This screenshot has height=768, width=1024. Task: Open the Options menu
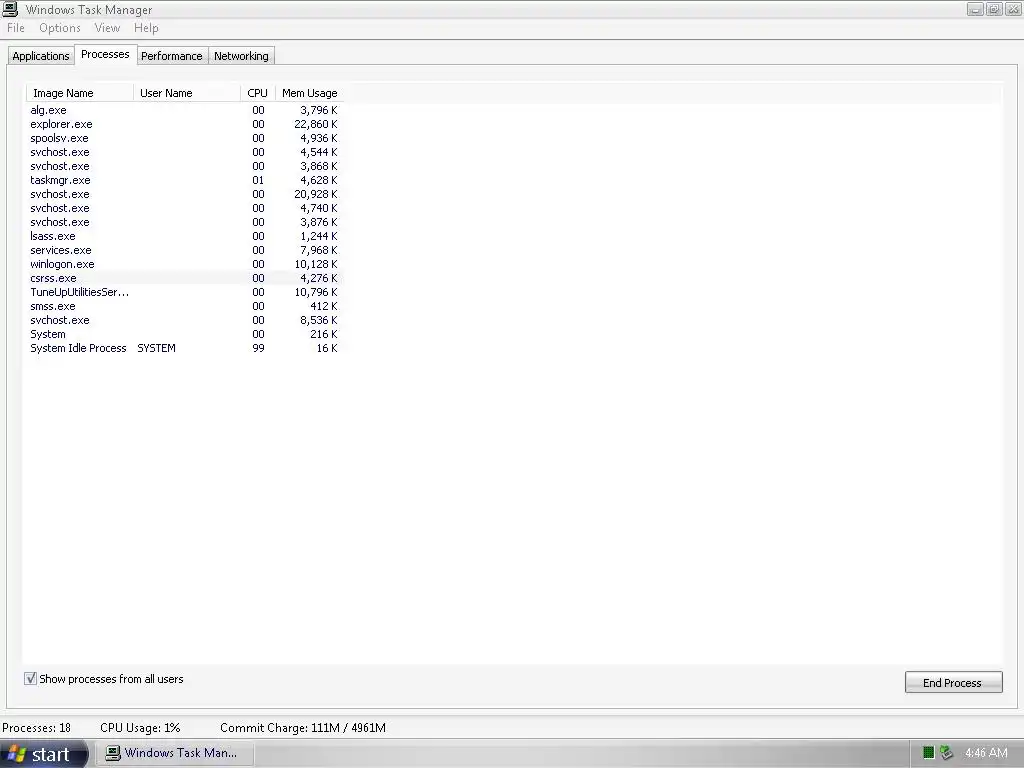(x=59, y=28)
